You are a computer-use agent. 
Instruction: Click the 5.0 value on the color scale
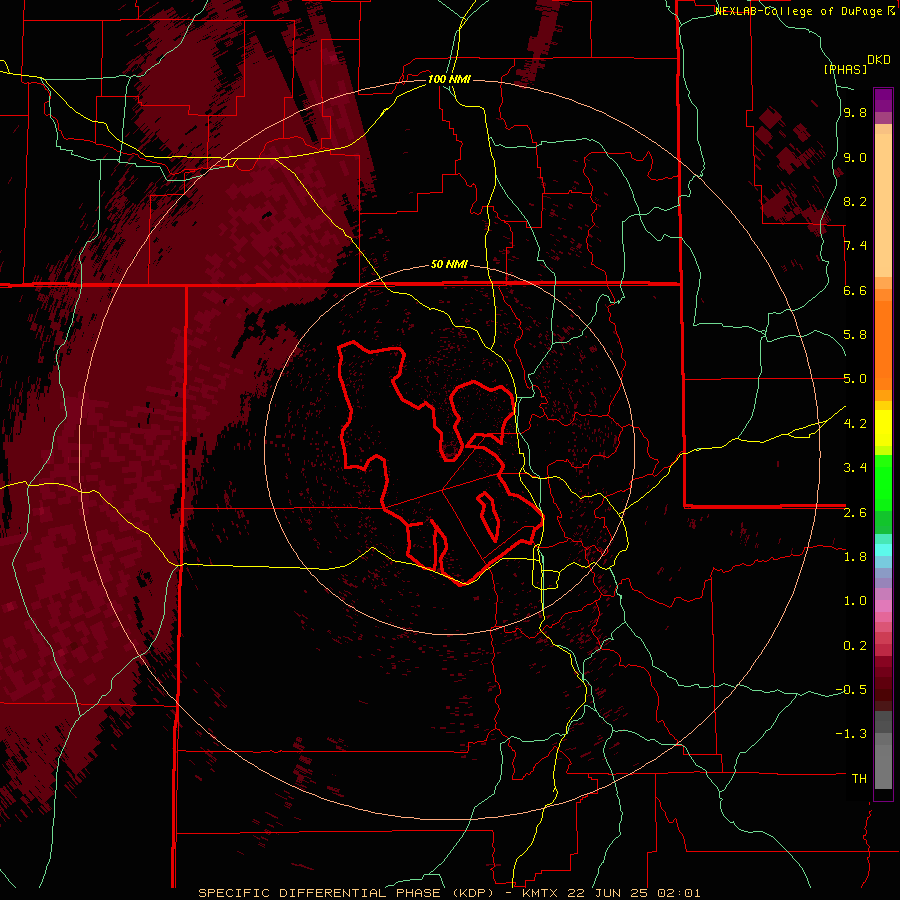(855, 379)
